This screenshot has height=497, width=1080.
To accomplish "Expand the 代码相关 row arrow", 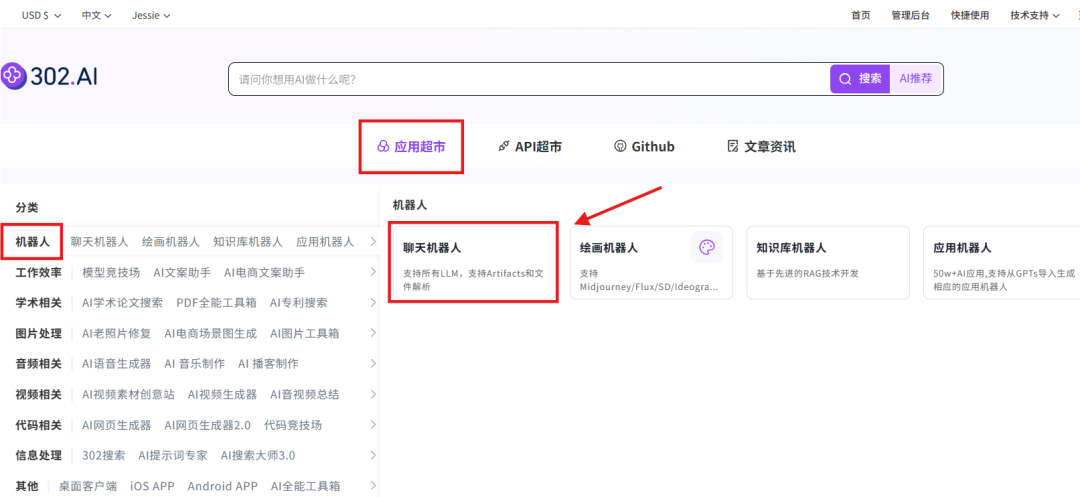I will click(x=373, y=425).
